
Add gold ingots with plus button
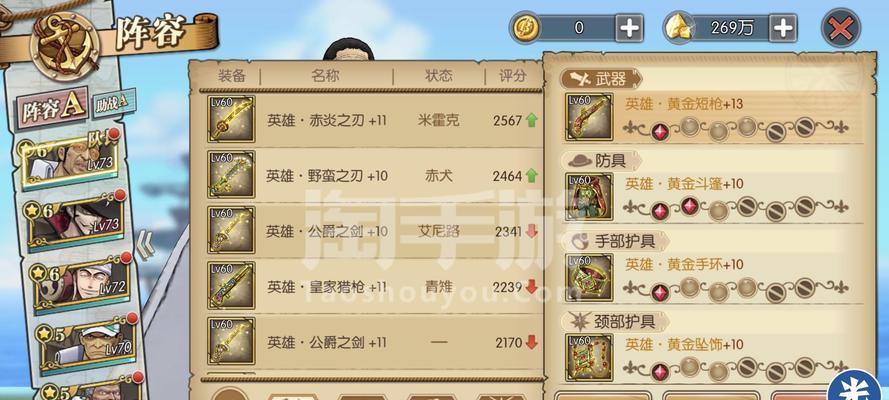[x=783, y=28]
